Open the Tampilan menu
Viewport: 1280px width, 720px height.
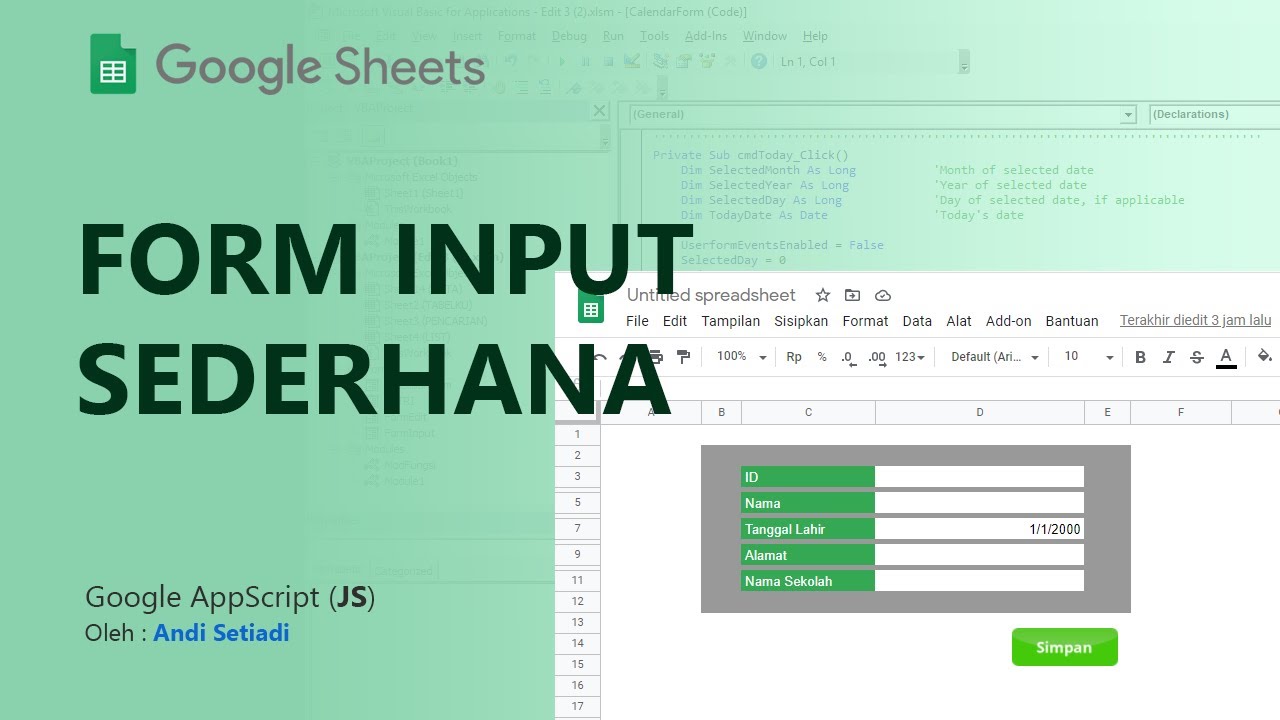click(731, 321)
